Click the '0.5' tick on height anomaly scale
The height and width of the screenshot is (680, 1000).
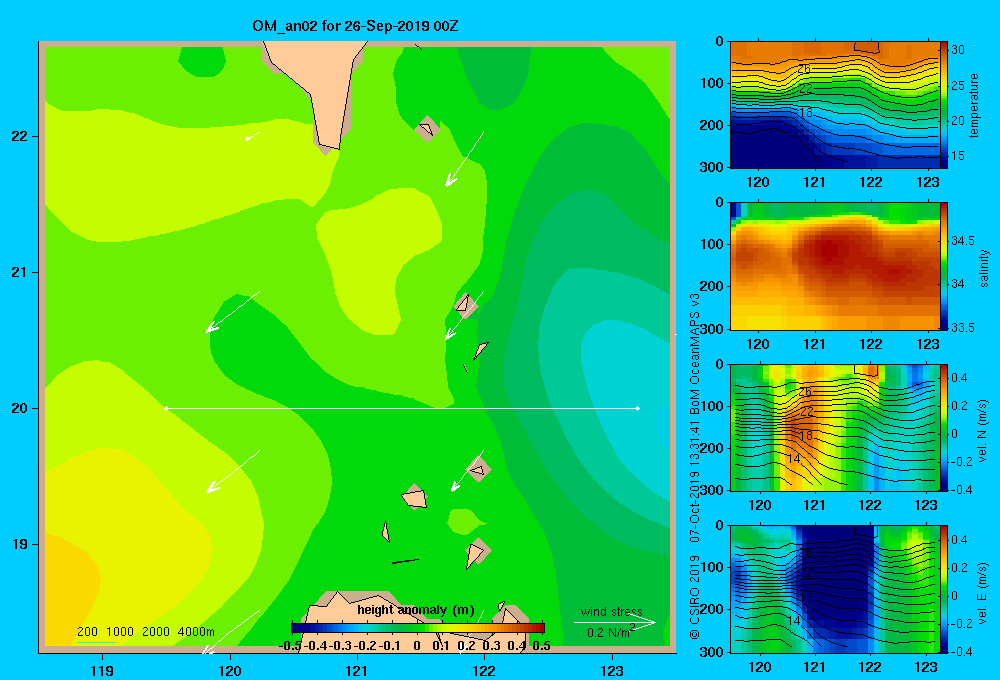pos(541,646)
